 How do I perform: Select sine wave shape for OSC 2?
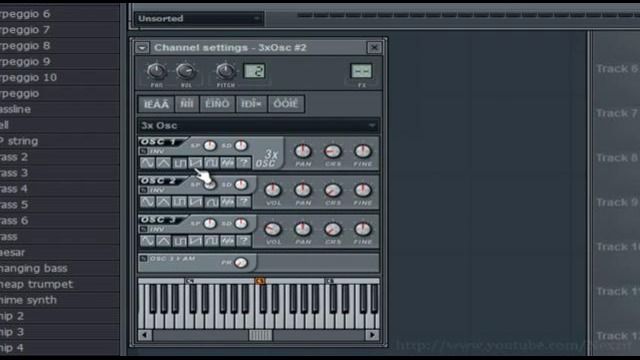tap(147, 202)
